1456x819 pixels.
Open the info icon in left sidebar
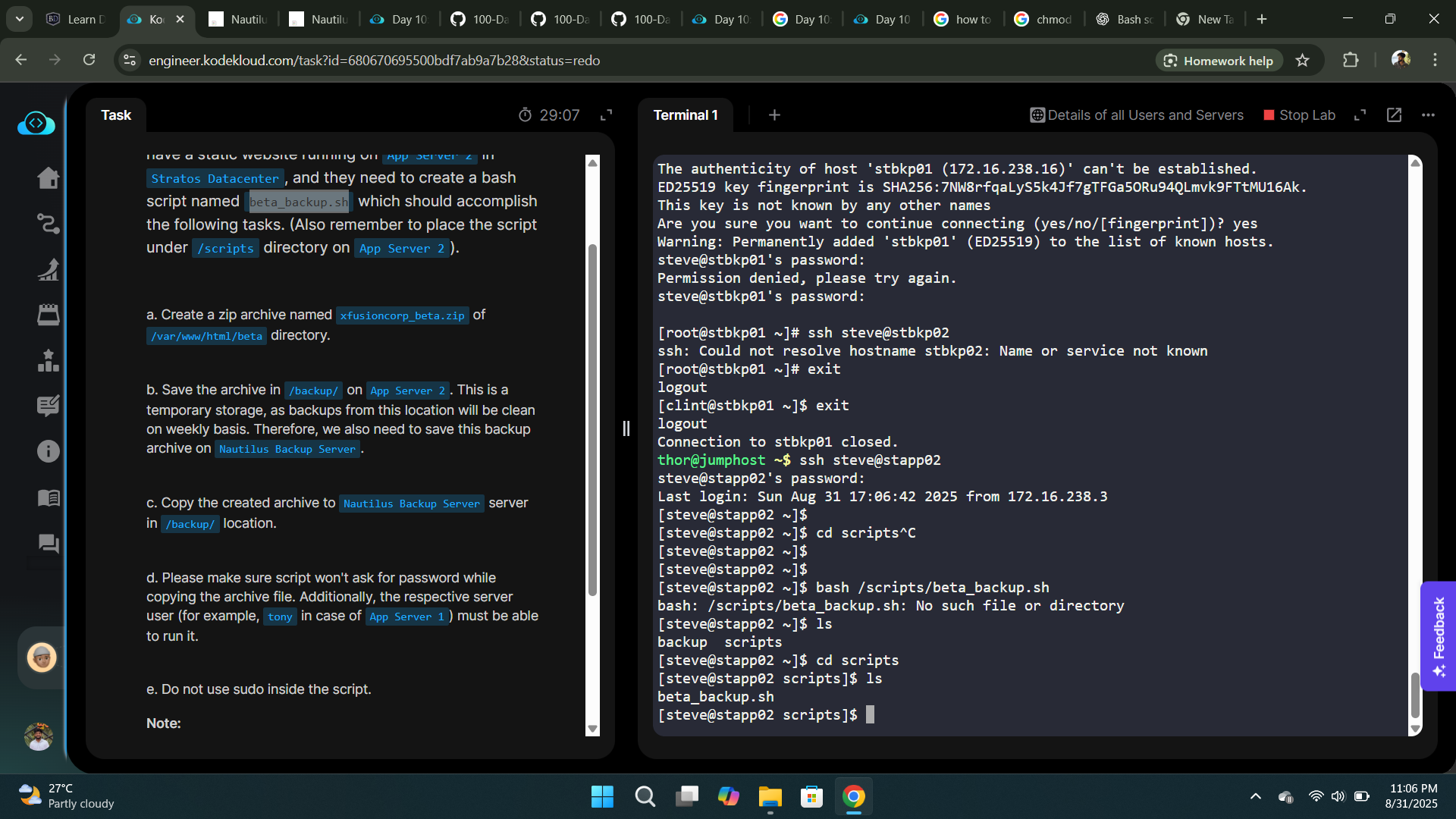48,451
